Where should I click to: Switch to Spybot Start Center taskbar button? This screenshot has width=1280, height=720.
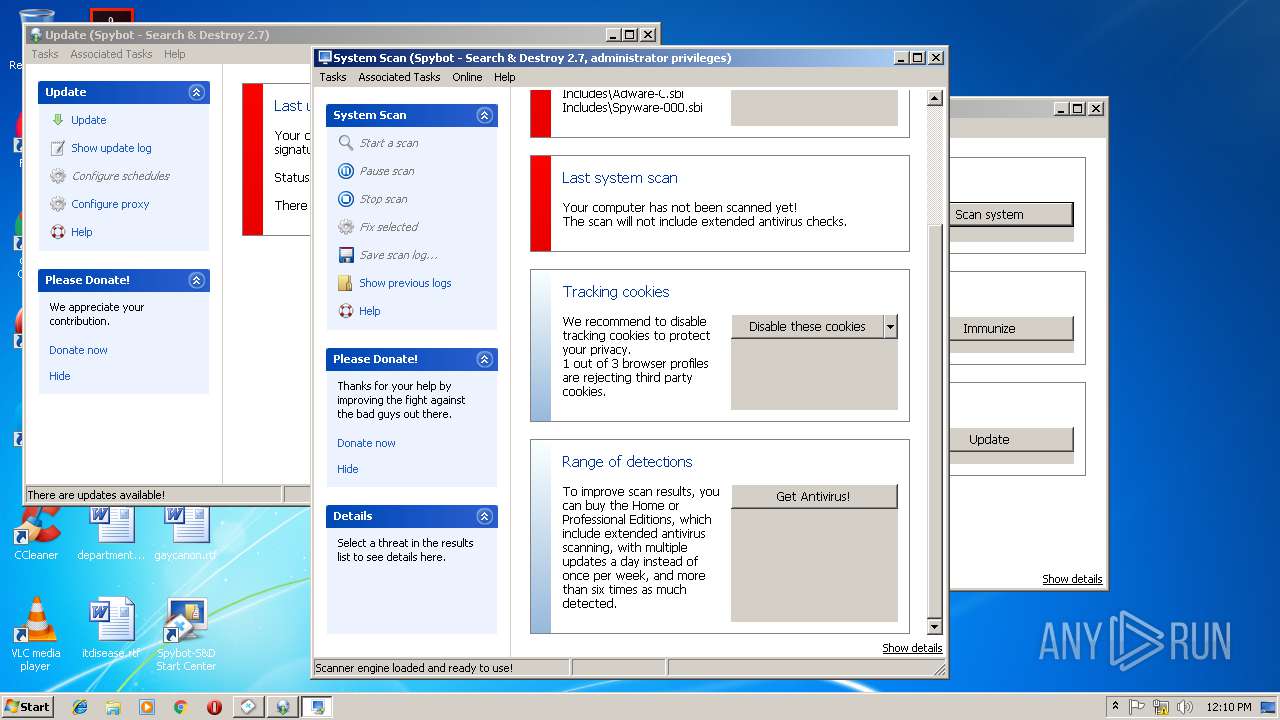[x=249, y=707]
